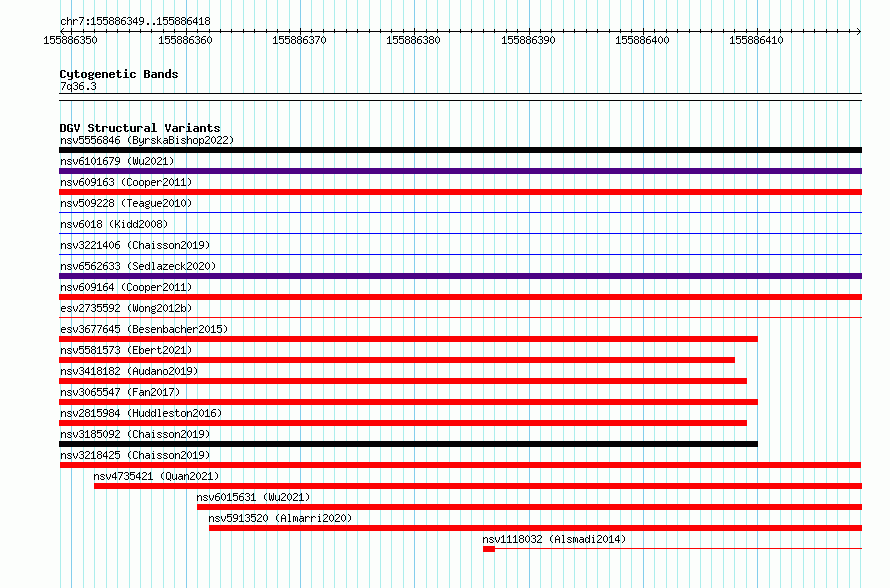Click the red bar of esv3677645
Screen dimensions: 890x588
coord(408,339)
